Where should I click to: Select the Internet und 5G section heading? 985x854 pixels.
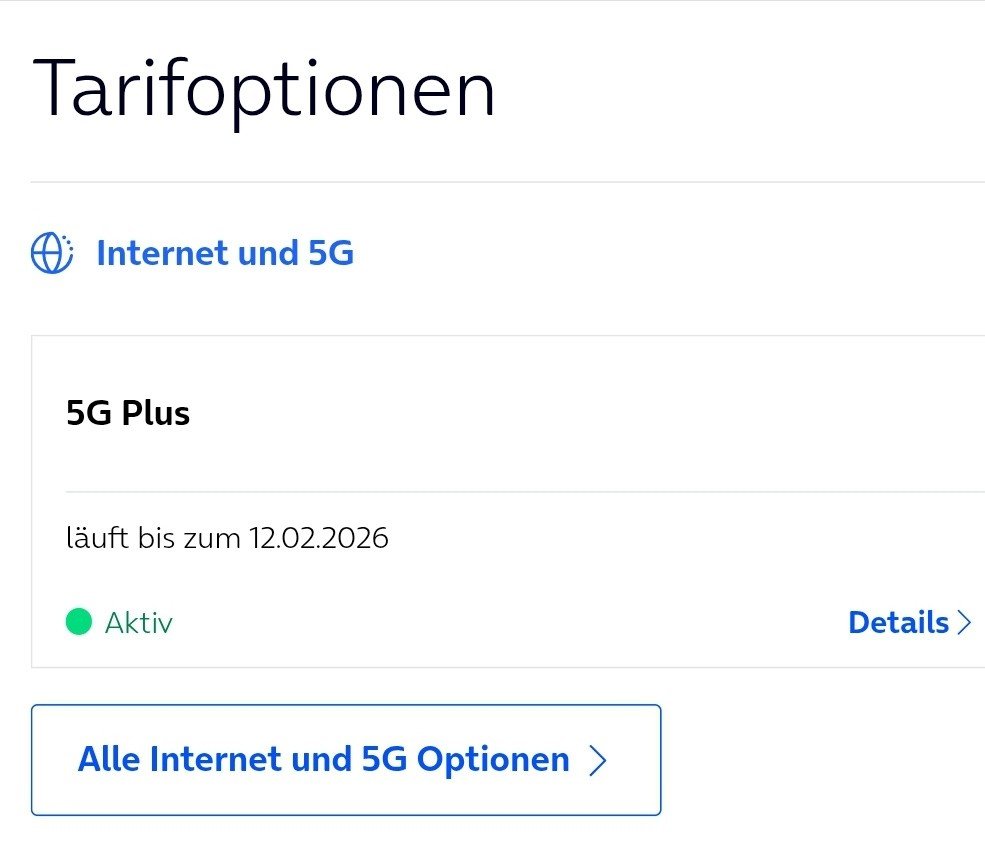point(224,254)
